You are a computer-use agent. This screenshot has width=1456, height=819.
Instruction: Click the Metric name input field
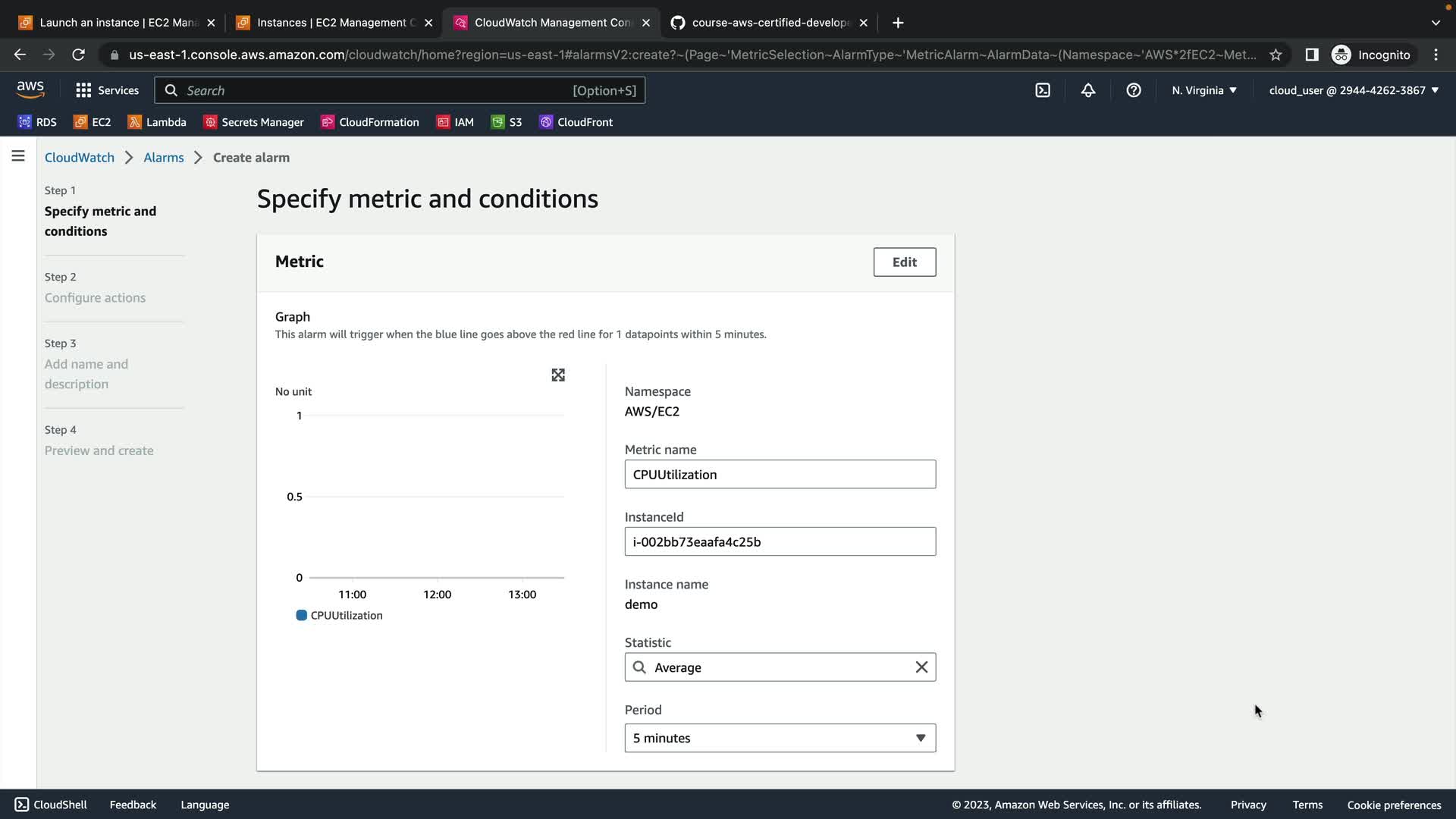(x=780, y=474)
